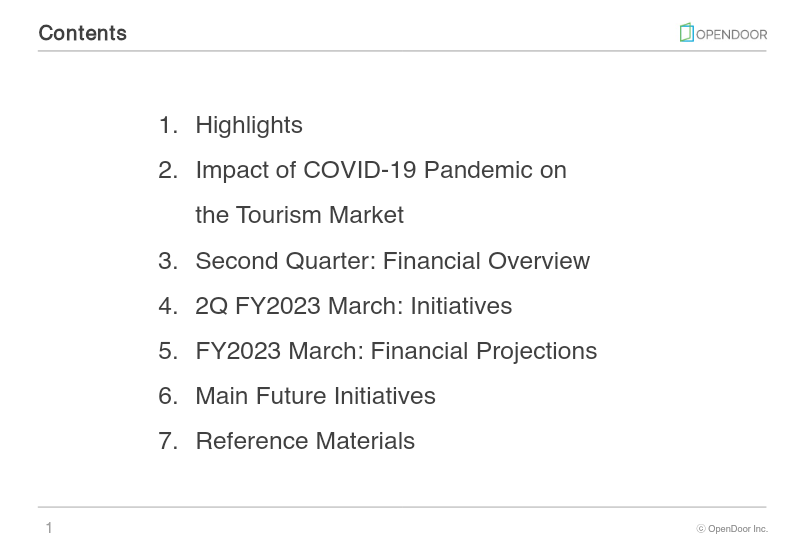799x553 pixels.
Task: Click list number 4 beside 2Q FY2023
Action: click(167, 306)
